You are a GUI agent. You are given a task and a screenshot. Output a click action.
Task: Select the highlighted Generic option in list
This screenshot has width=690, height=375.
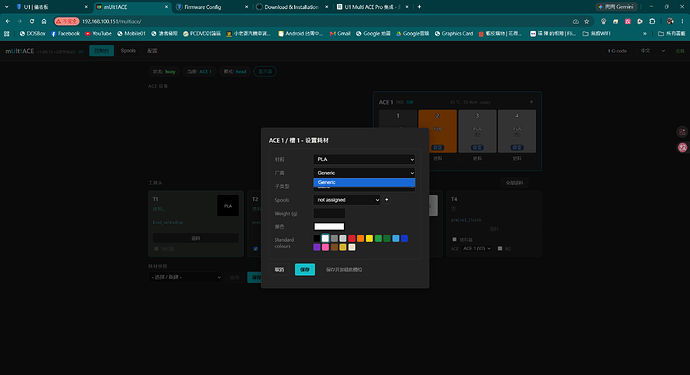pos(364,182)
